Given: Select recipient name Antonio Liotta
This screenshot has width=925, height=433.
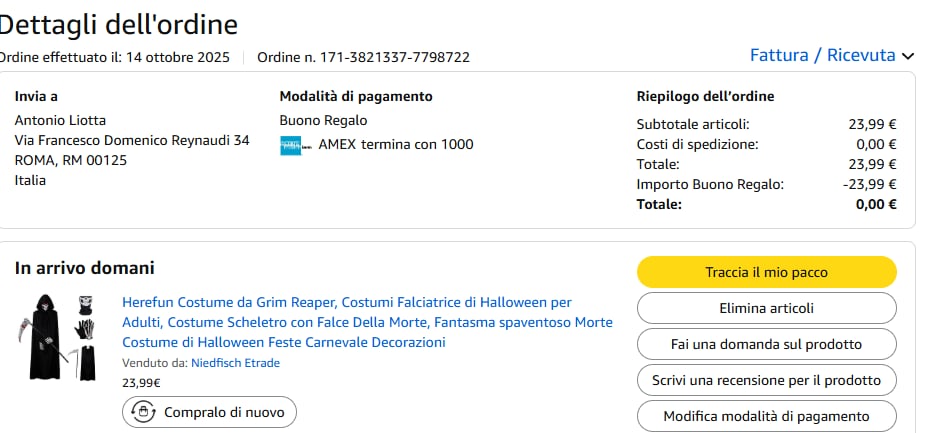Looking at the screenshot, I should 60,120.
